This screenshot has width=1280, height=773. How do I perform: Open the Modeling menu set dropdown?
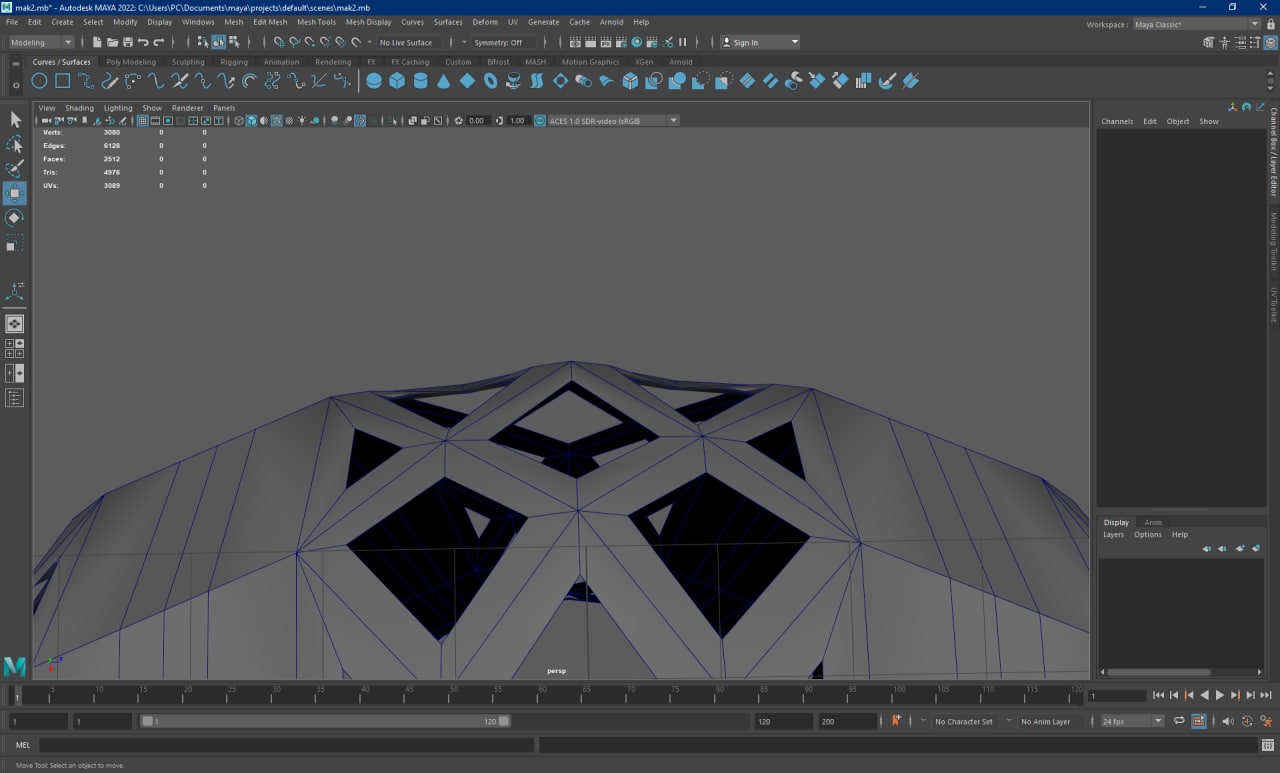[x=41, y=42]
